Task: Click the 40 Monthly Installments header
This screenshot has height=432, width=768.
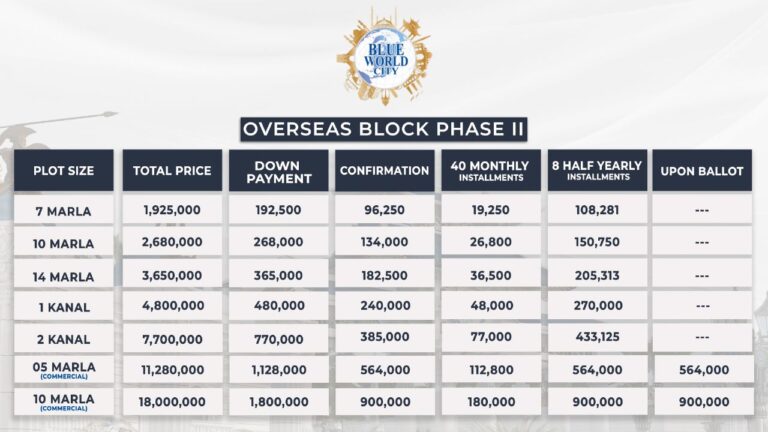Action: (x=490, y=171)
